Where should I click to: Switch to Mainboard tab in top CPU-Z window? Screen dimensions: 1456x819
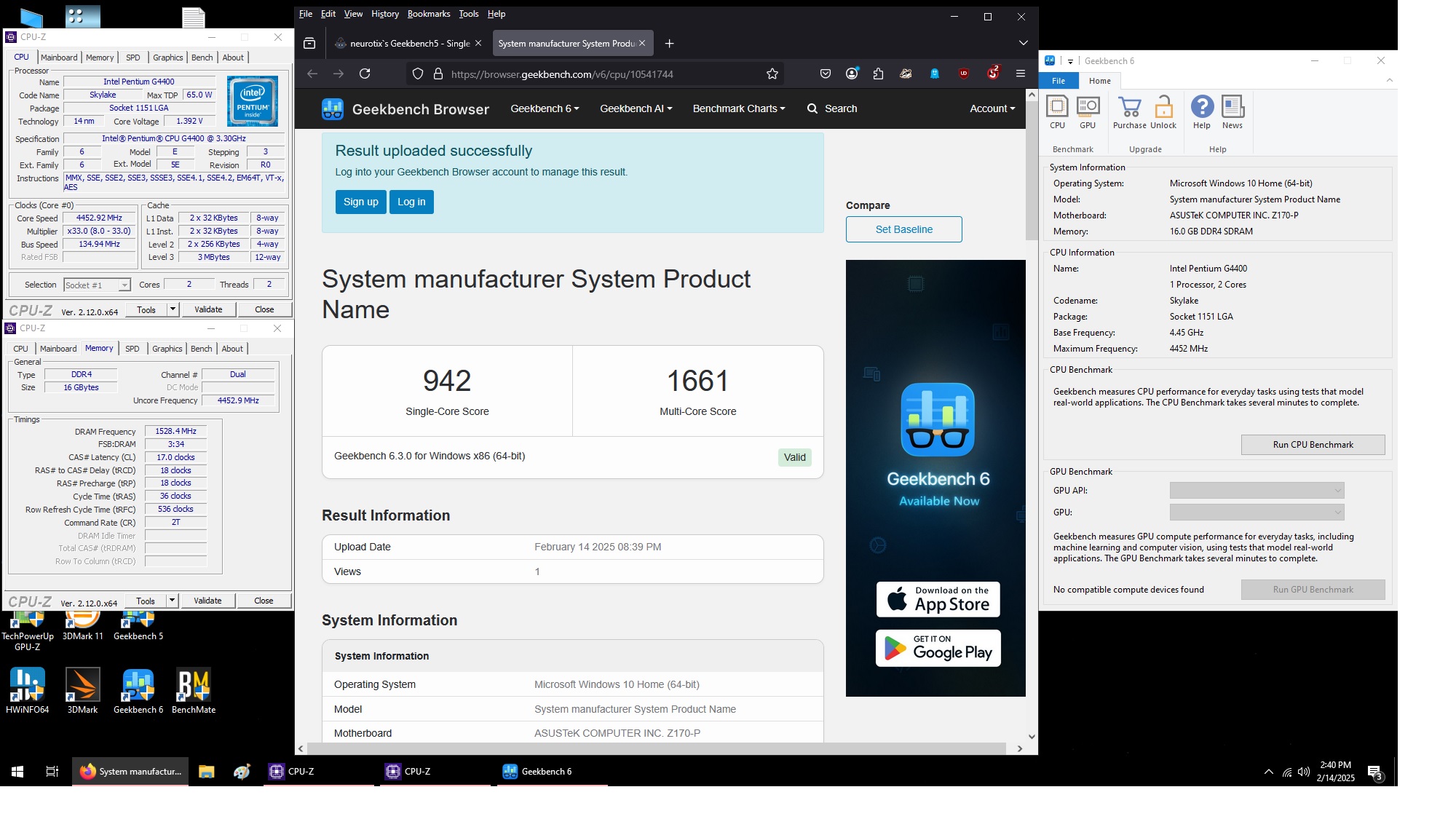click(59, 58)
